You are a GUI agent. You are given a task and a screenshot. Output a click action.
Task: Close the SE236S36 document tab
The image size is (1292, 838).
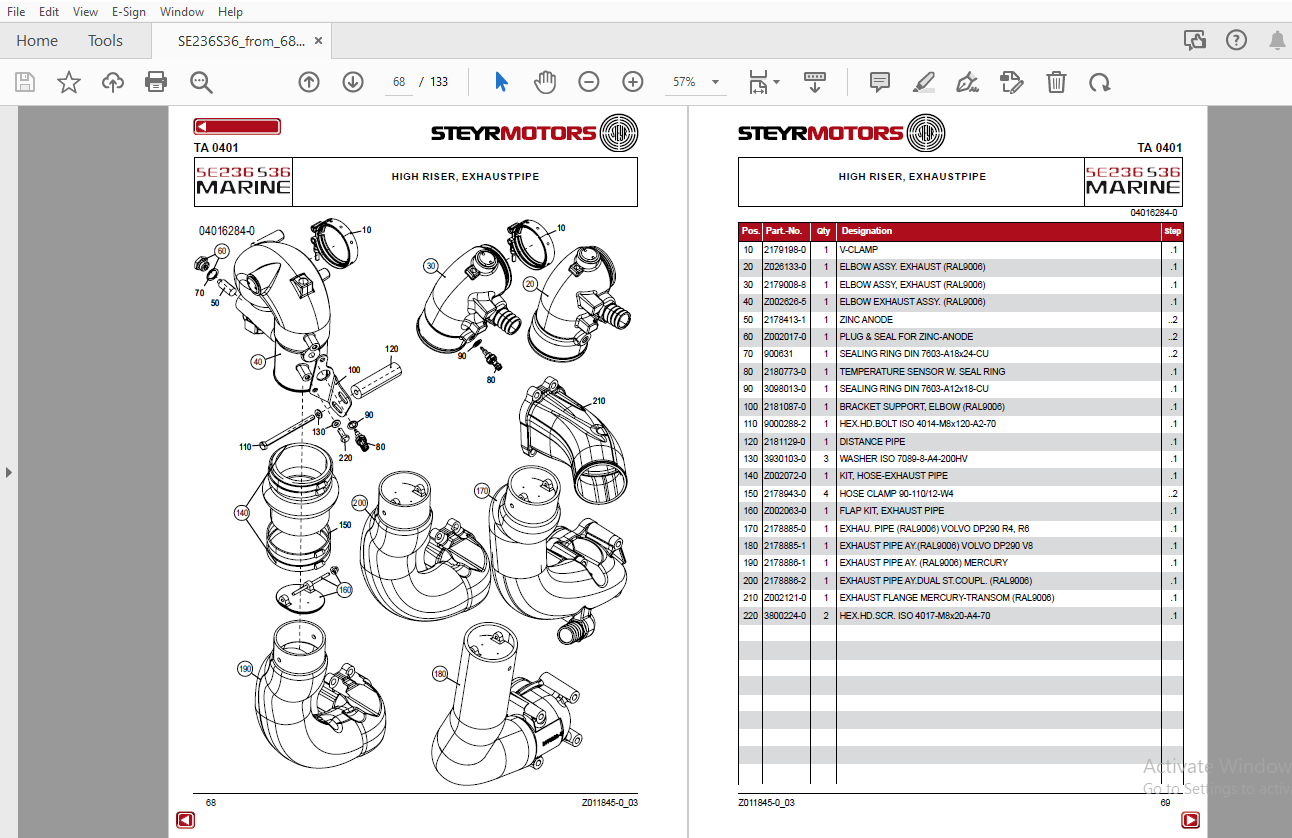tap(319, 41)
